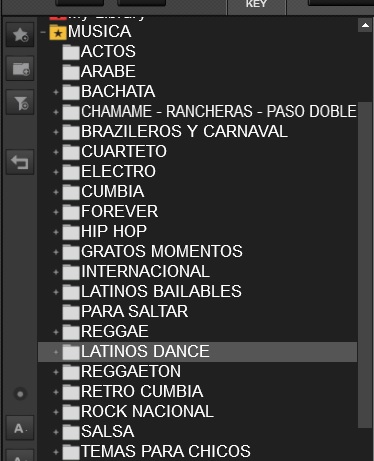The height and width of the screenshot is (461, 374).
Task: Expand the SALSA folder
Action: (56, 432)
